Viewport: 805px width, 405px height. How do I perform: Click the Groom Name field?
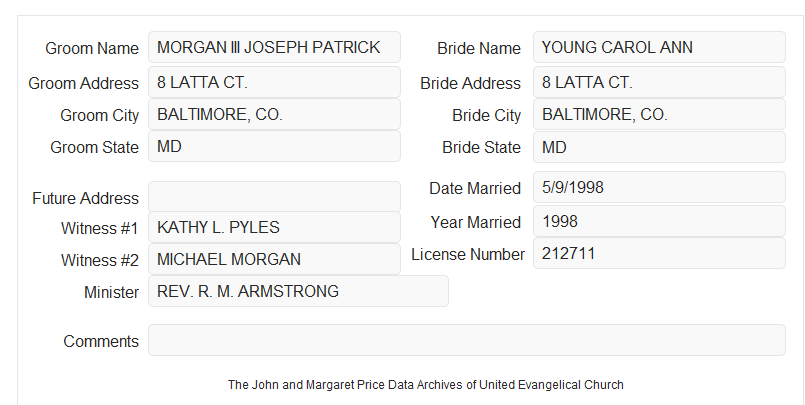[274, 47]
